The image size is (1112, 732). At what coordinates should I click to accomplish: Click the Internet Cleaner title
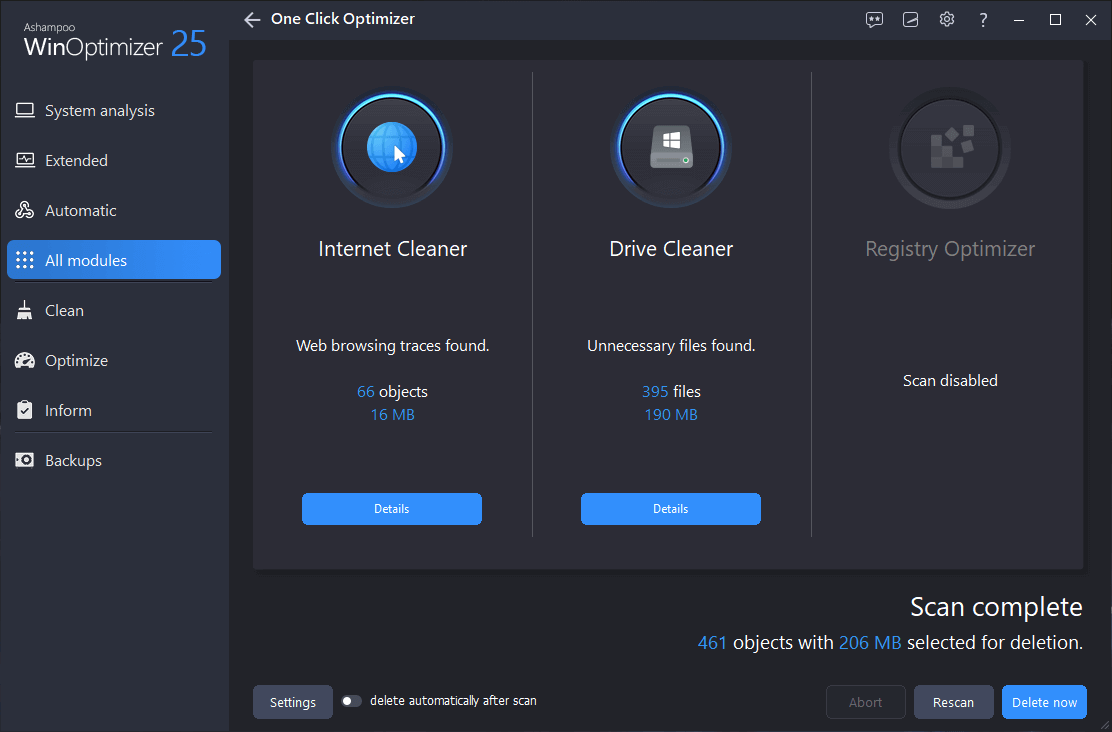pyautogui.click(x=392, y=249)
